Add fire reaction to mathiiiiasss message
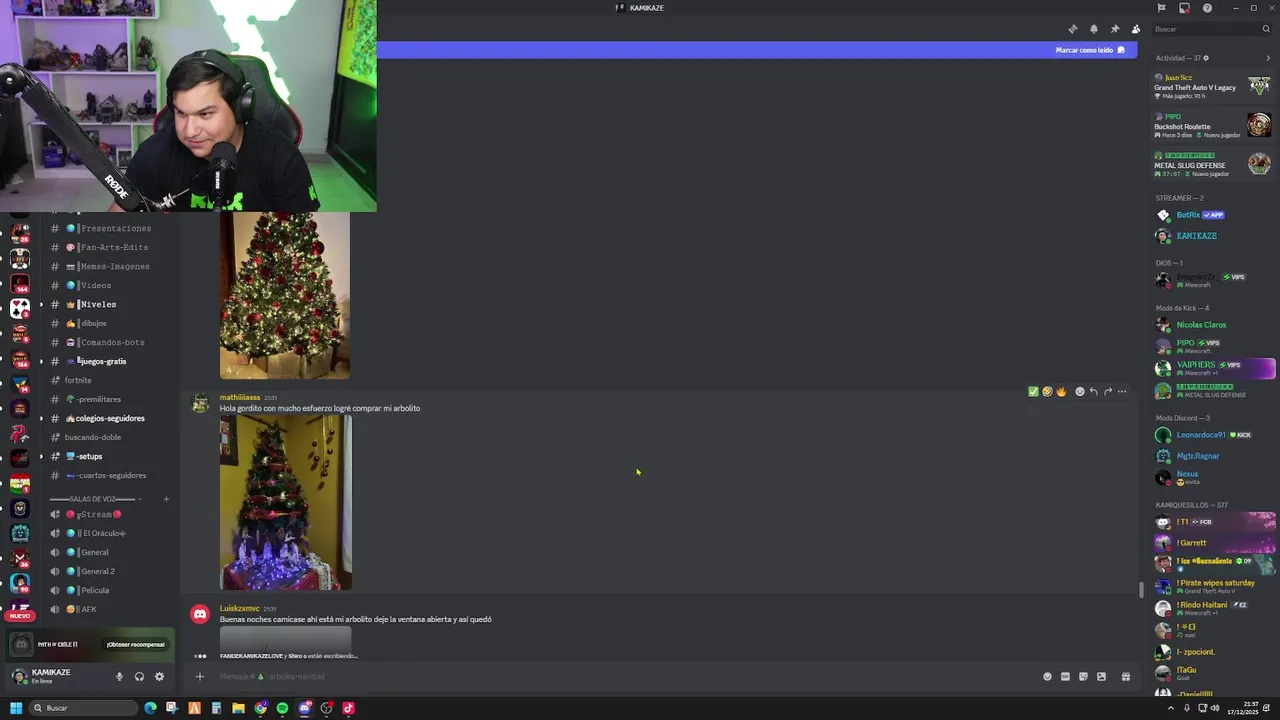Viewport: 1280px width, 720px height. [x=1061, y=392]
